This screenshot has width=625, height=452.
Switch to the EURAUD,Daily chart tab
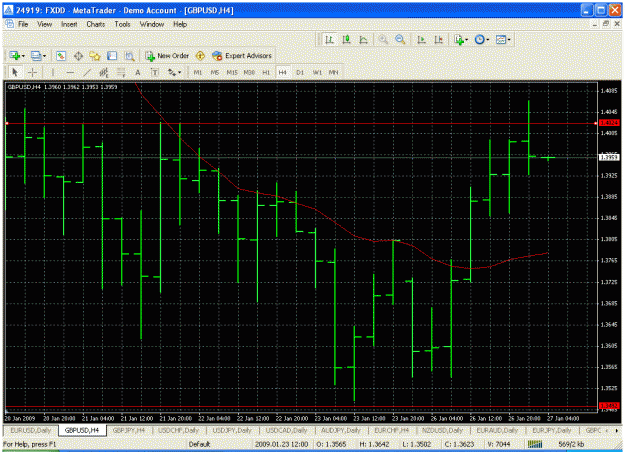497,430
